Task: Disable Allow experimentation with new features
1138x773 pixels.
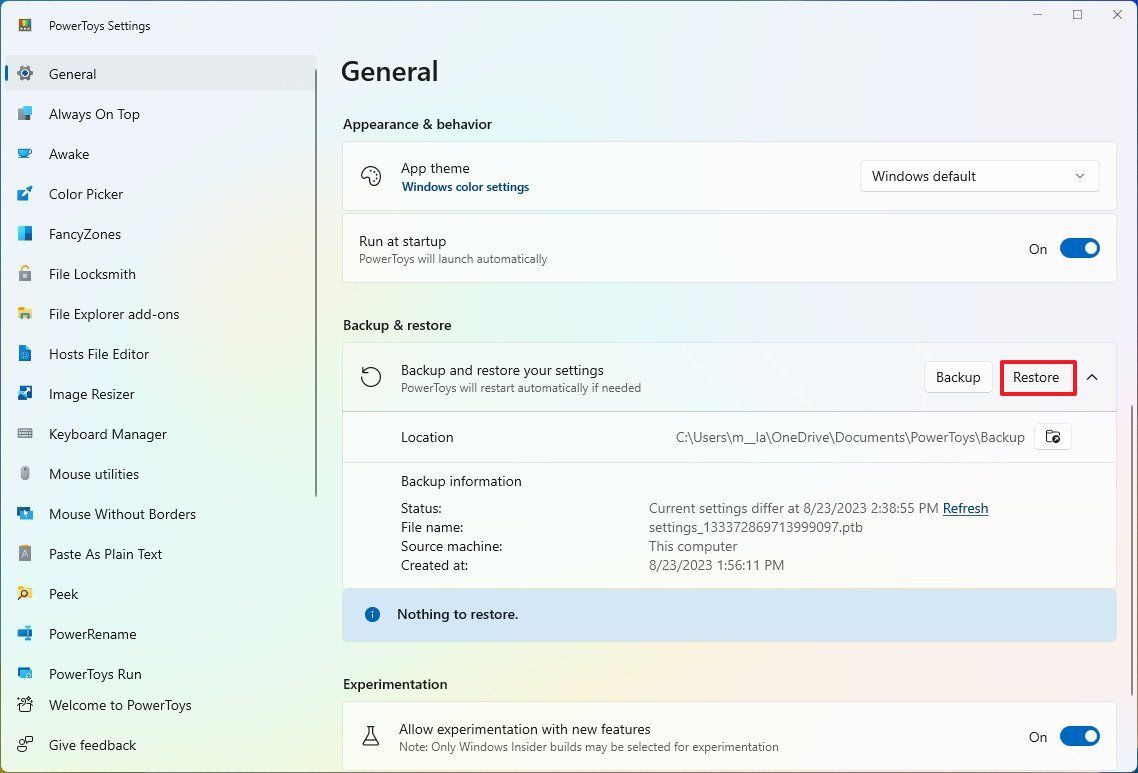Action: coord(1080,736)
